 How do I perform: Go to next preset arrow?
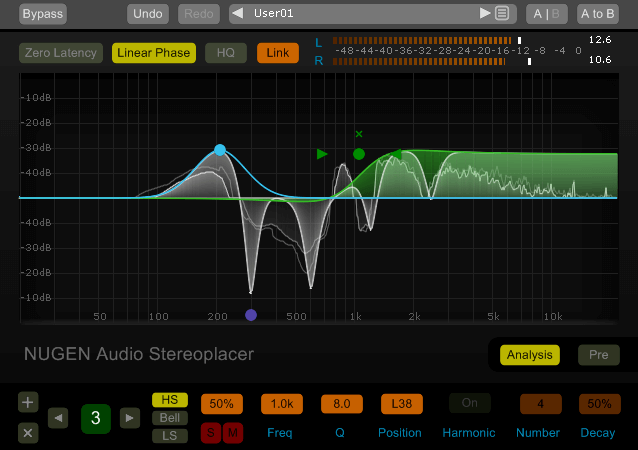point(485,13)
